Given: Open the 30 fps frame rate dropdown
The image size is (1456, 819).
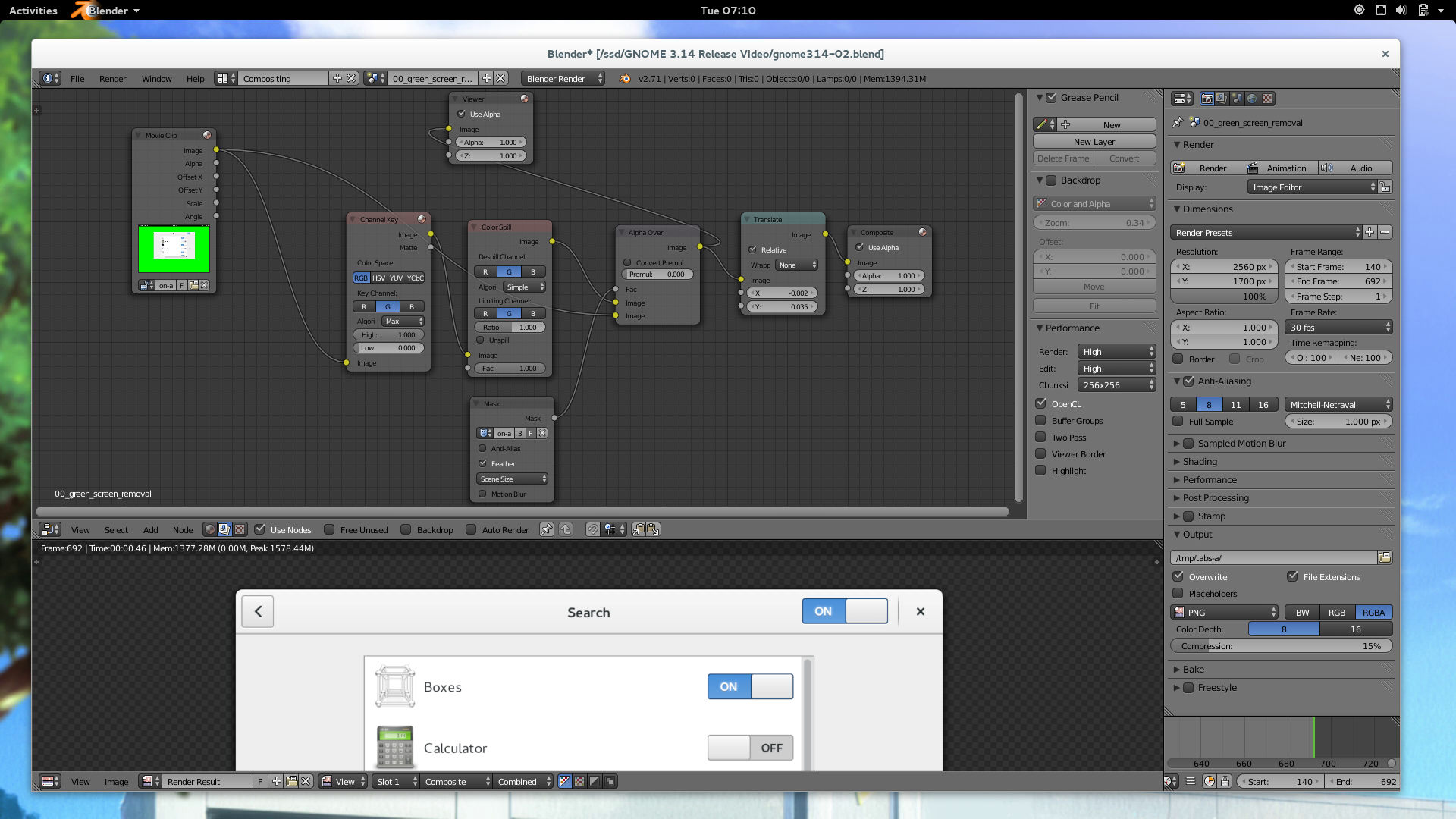Looking at the screenshot, I should [x=1339, y=328].
